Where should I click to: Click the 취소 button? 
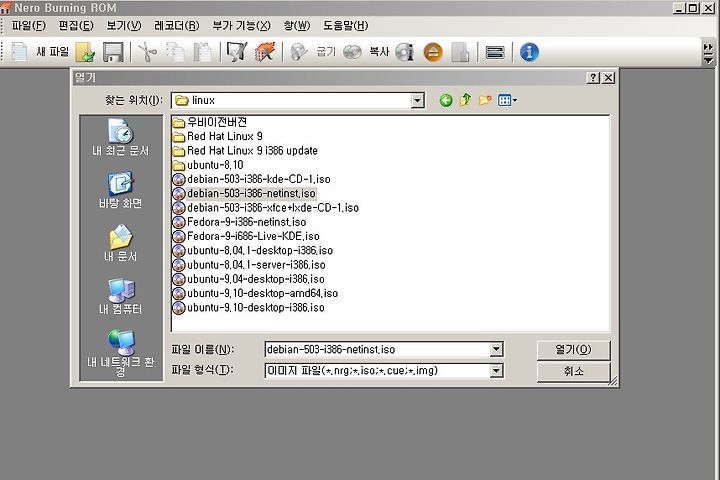coord(574,371)
